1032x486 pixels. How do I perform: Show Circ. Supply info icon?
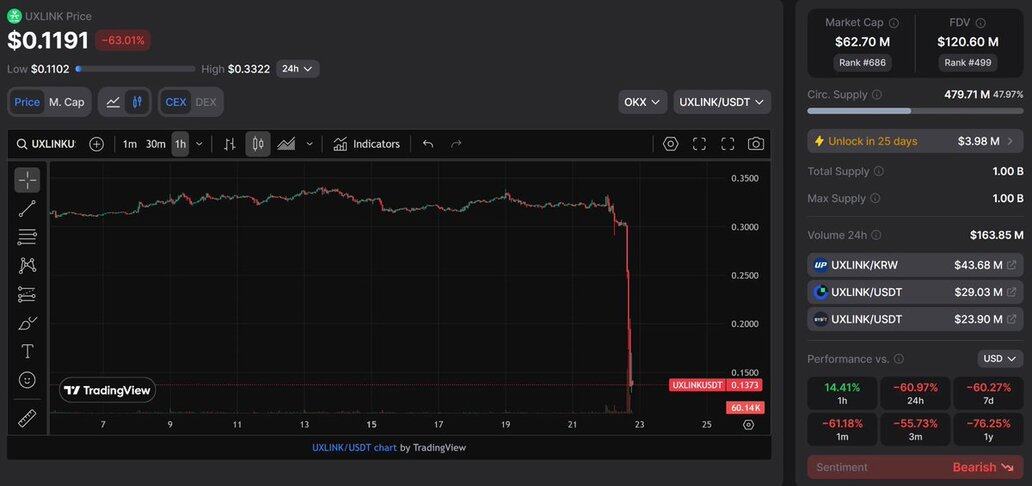pyautogui.click(x=877, y=95)
